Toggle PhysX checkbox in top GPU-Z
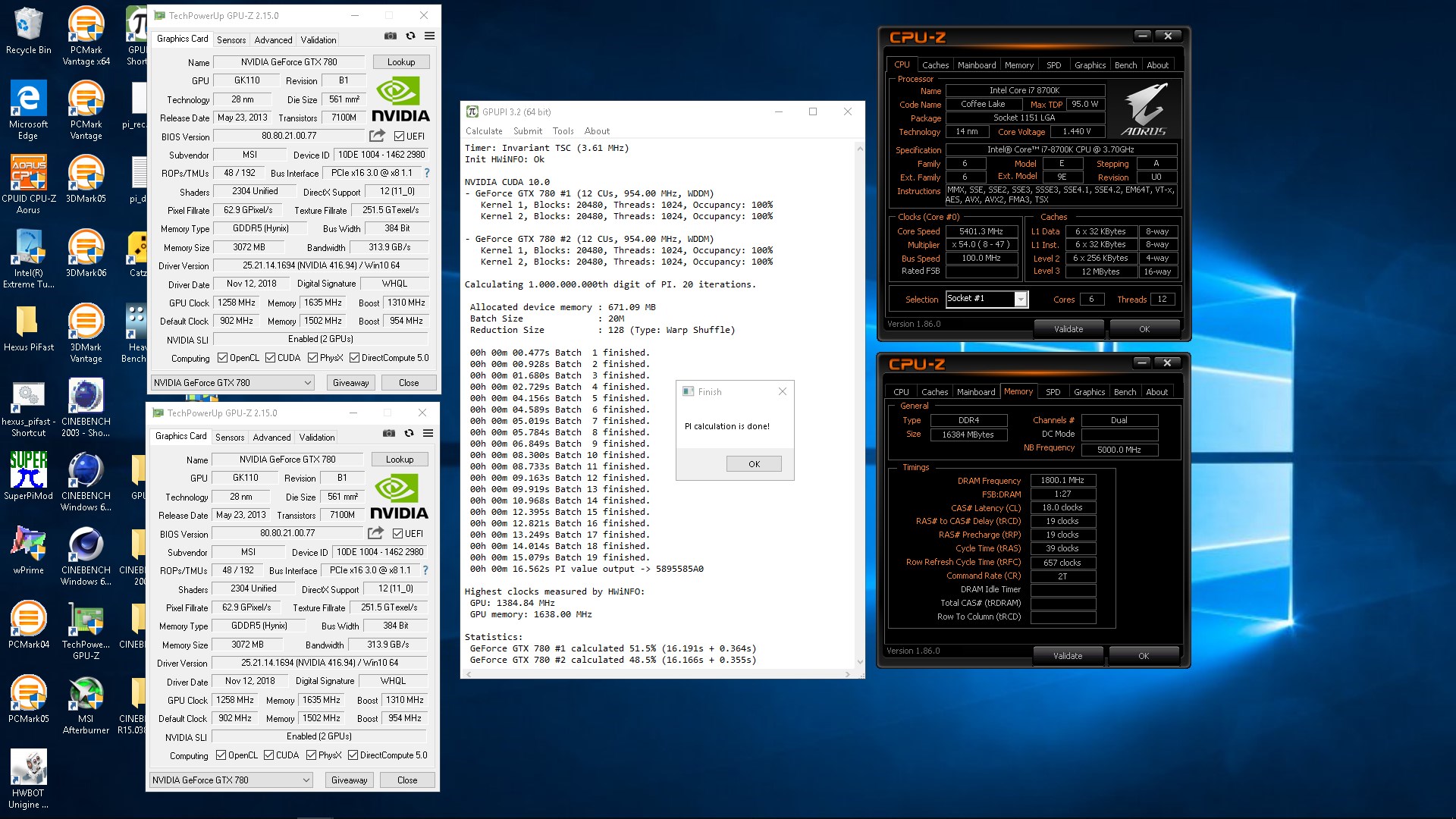 click(312, 358)
